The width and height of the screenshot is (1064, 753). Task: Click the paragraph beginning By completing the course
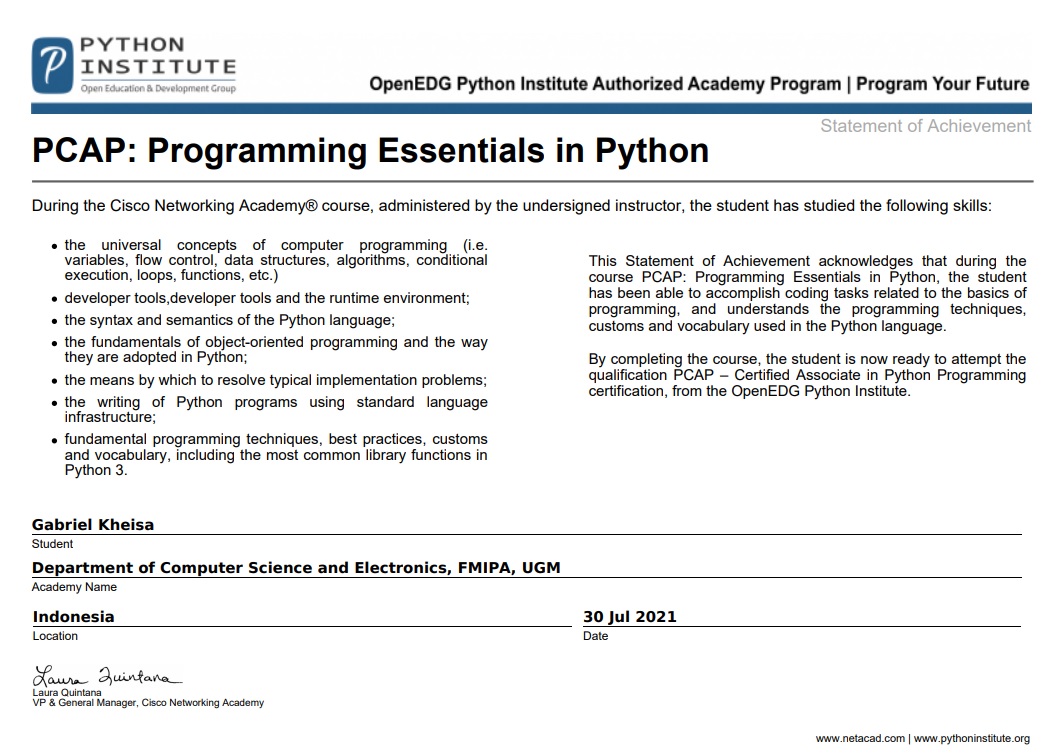tap(807, 375)
